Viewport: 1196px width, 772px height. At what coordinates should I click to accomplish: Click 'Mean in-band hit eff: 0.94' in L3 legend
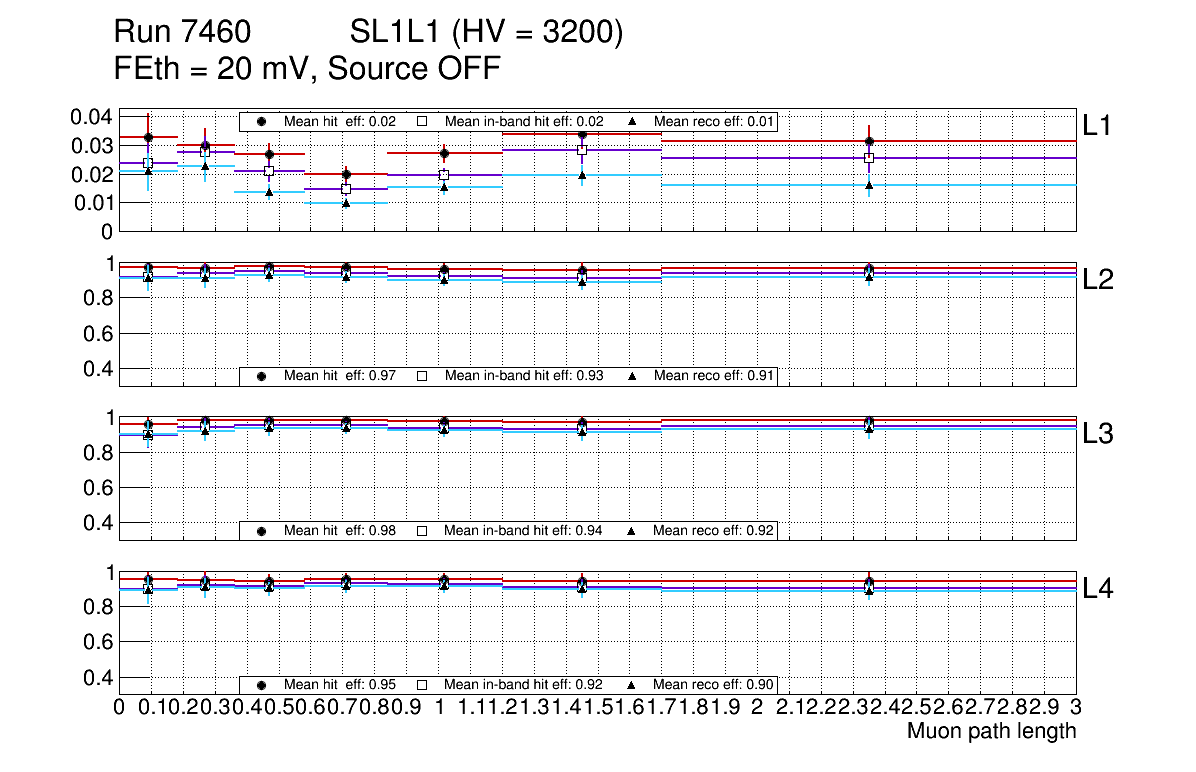tap(523, 530)
